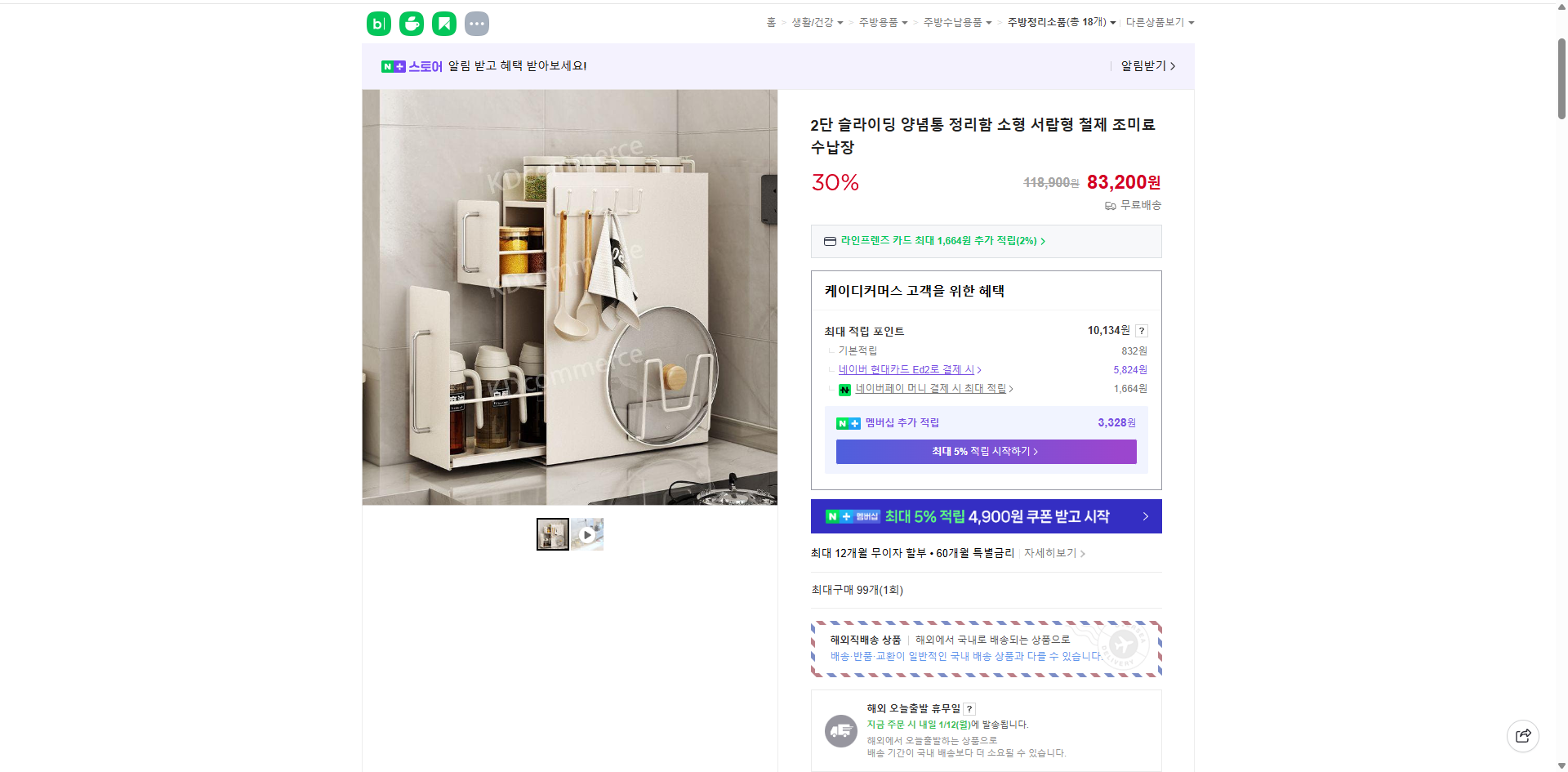
Task: Click the green Keep bookmark icon
Action: pos(443,23)
